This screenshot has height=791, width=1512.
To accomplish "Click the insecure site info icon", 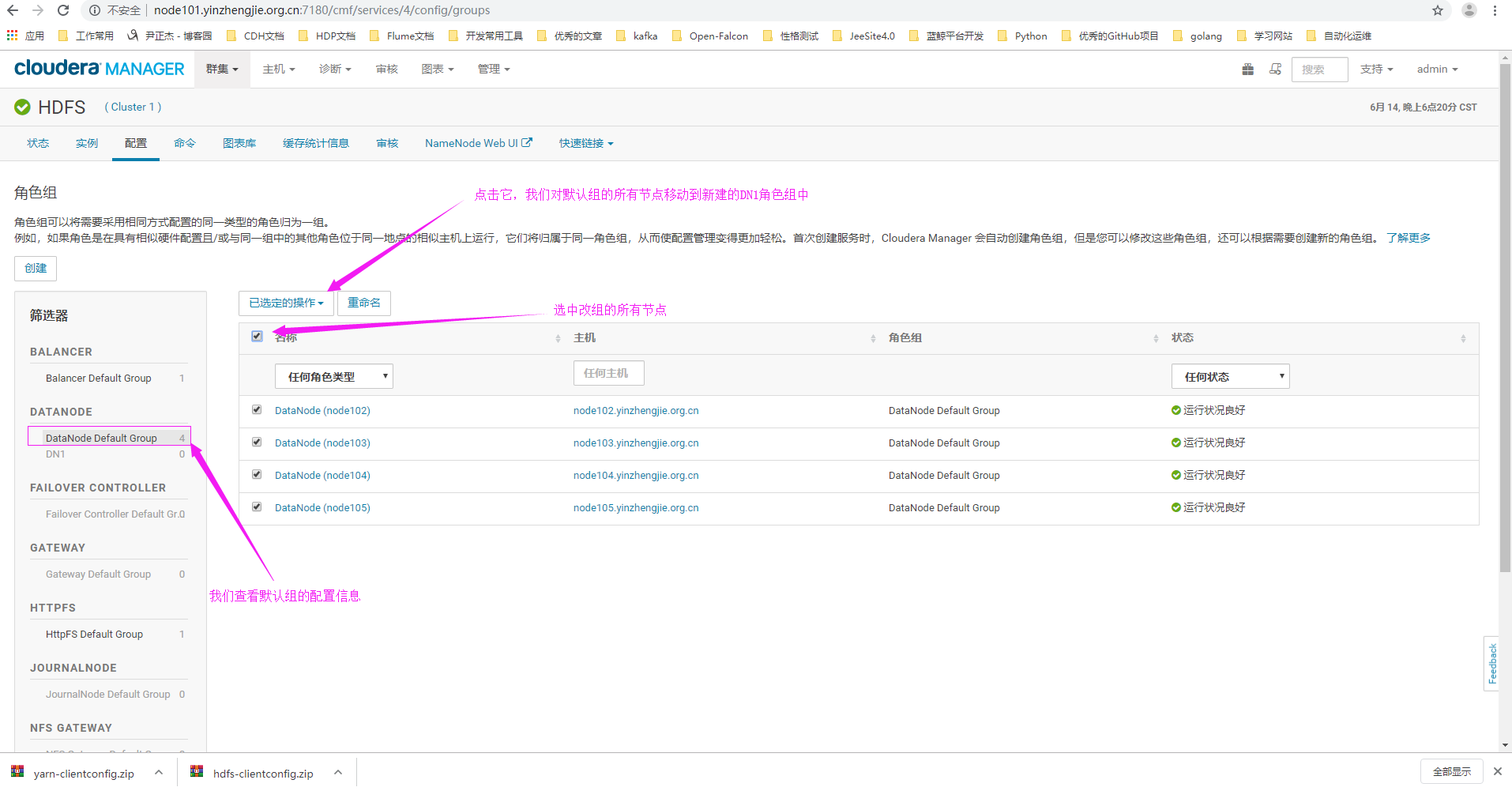I will 94,10.
